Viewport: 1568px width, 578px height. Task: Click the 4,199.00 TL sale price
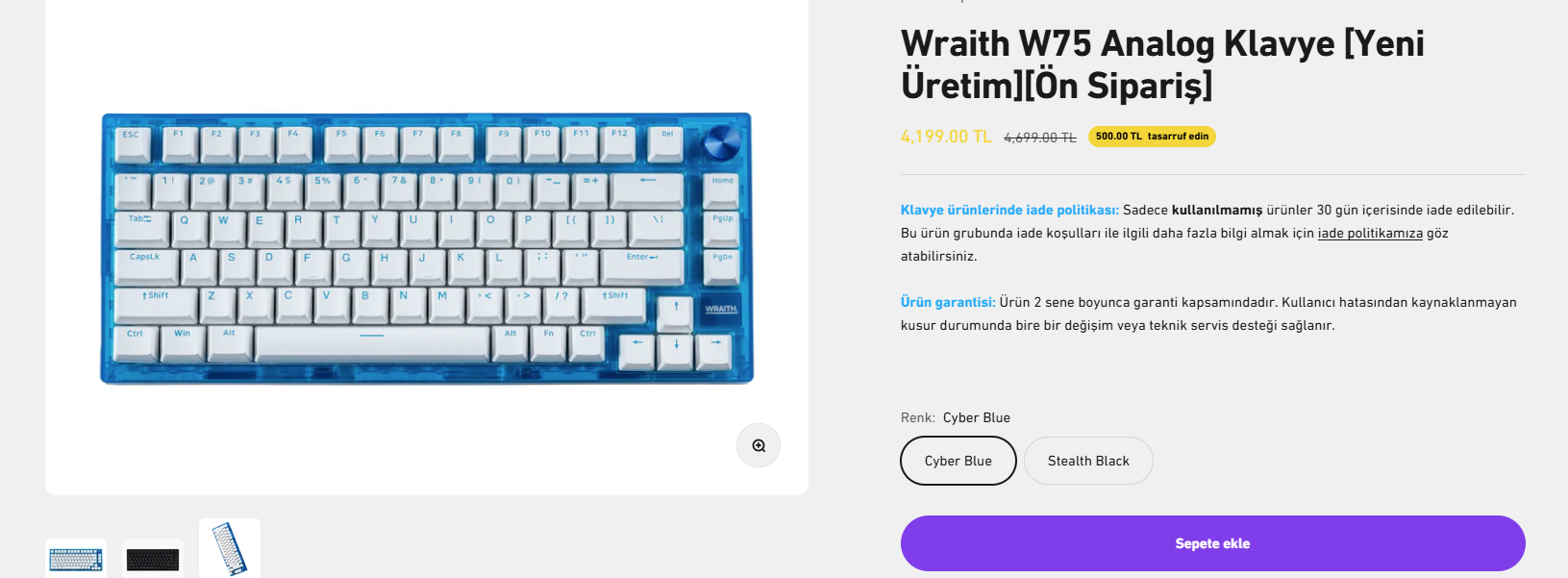coord(946,137)
